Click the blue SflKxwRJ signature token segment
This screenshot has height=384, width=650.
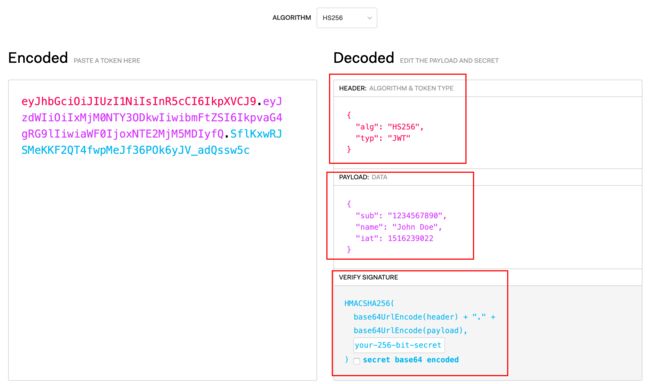256,134
